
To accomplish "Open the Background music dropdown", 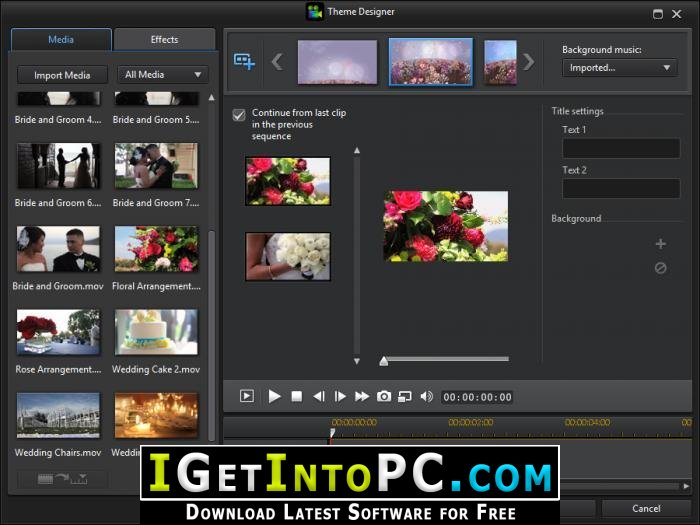I will (x=620, y=68).
